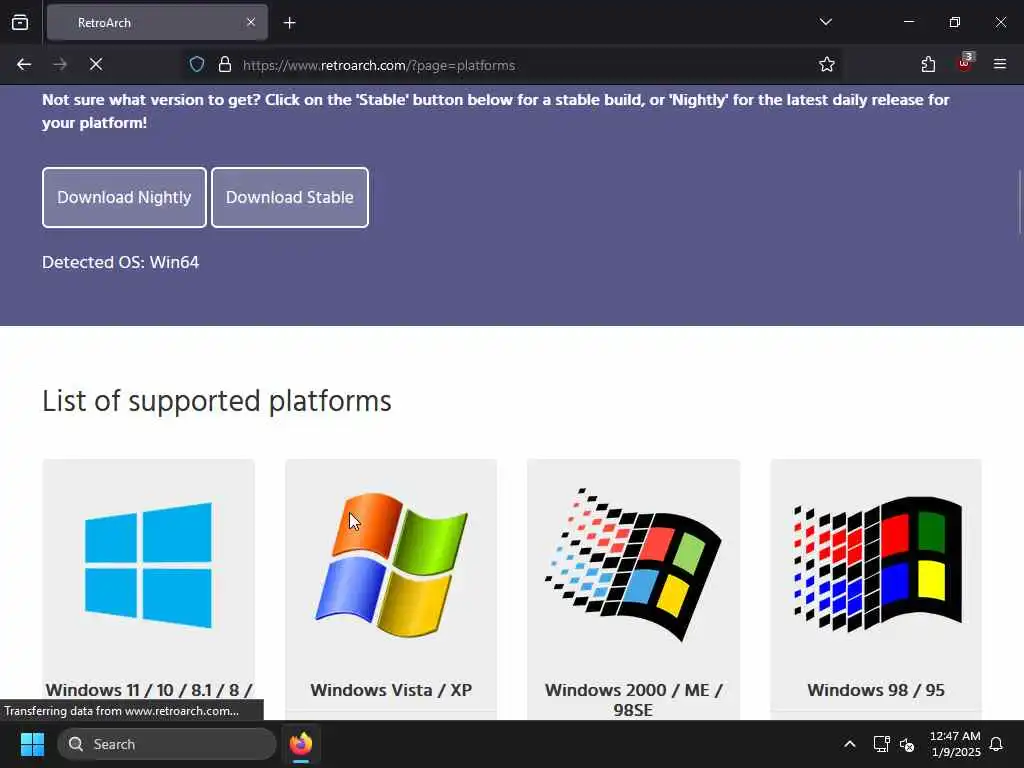This screenshot has width=1024, height=768.
Task: Close the RetroArch tab
Action: click(x=251, y=22)
